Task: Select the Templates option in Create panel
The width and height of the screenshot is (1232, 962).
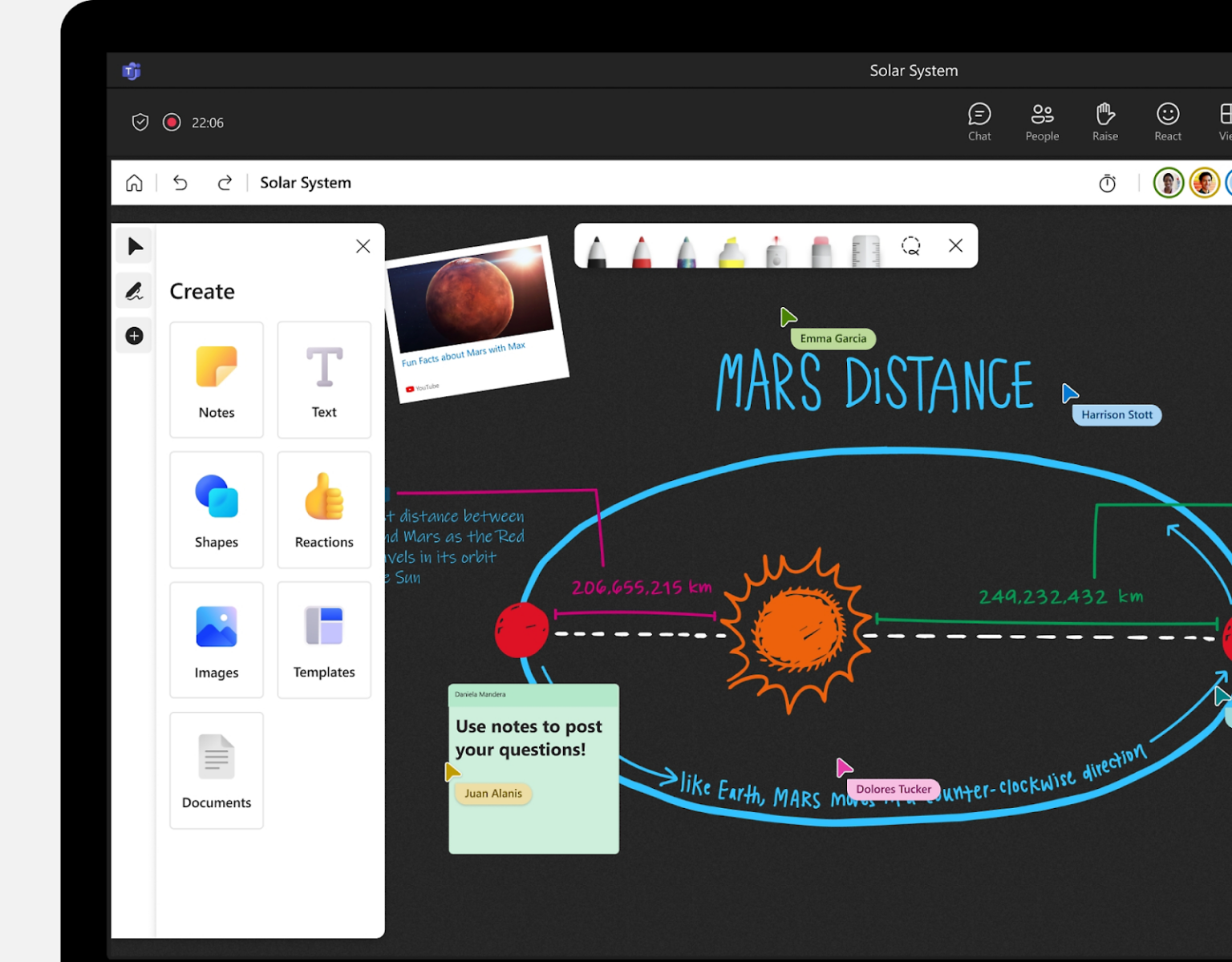Action: click(x=324, y=639)
